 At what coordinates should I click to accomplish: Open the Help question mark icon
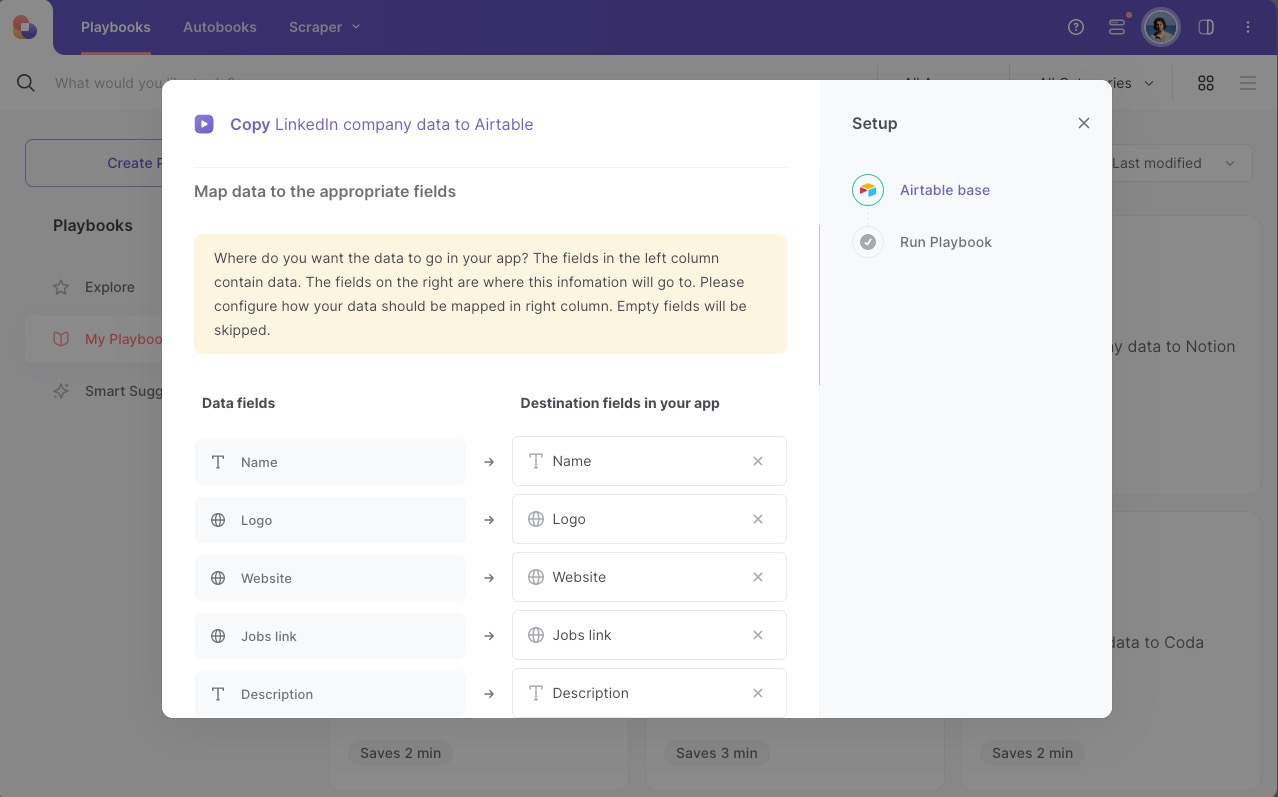coord(1076,27)
